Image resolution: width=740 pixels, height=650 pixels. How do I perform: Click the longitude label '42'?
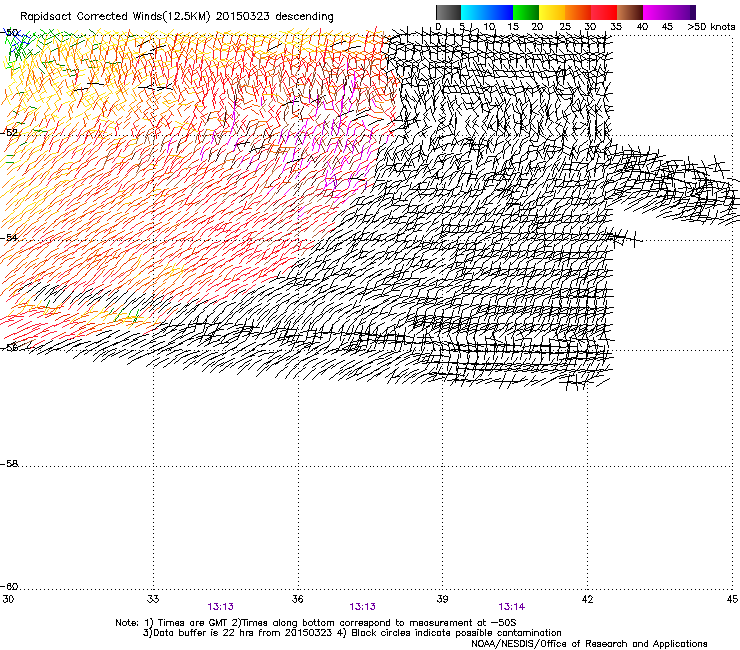coord(587,599)
